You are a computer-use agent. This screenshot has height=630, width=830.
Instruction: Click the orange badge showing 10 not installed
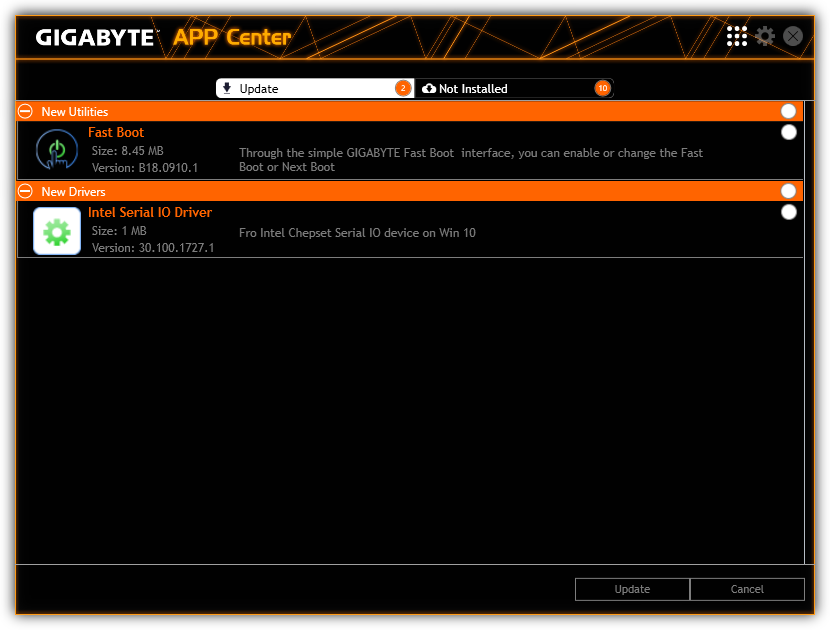(x=602, y=88)
